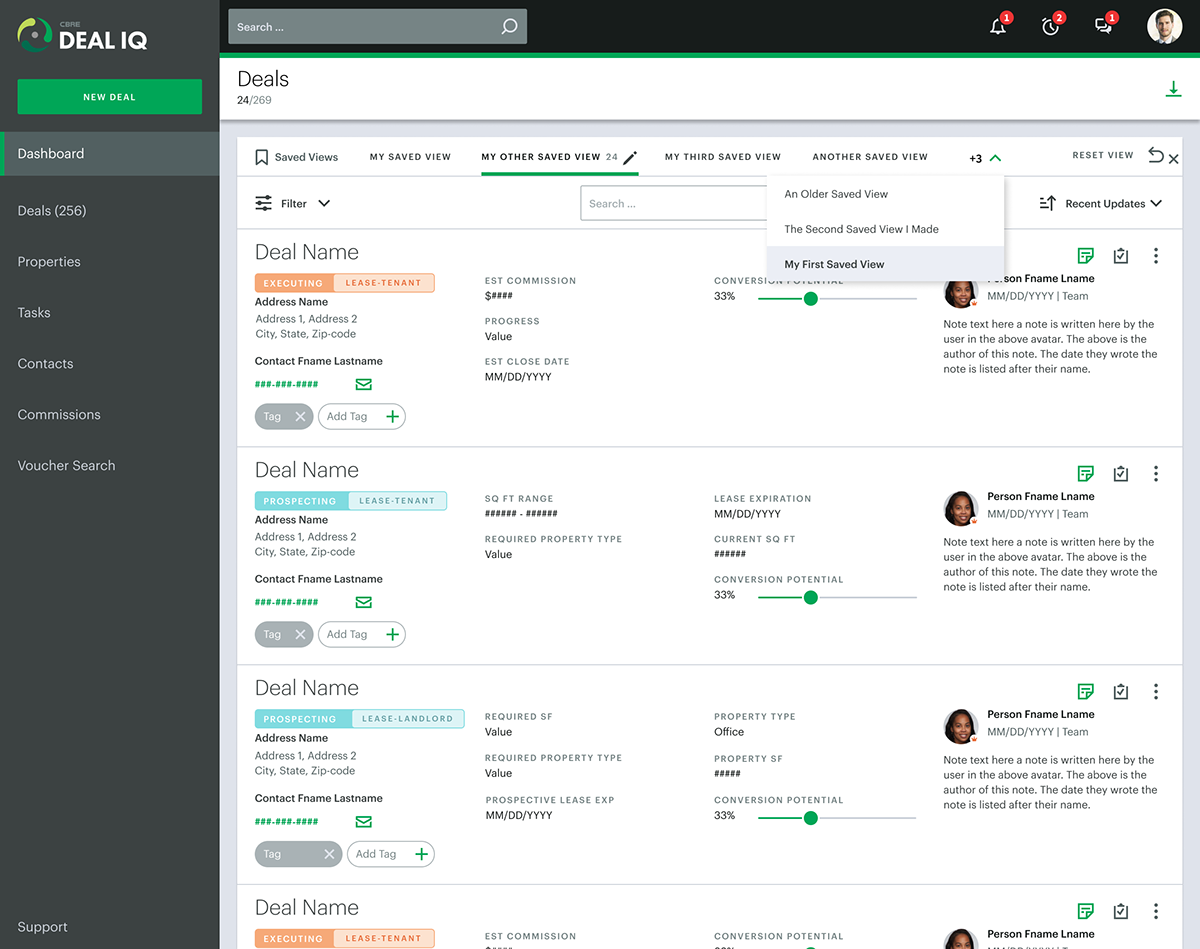
Task: Click the sort order icon beside Recent Updates
Action: click(x=1048, y=203)
